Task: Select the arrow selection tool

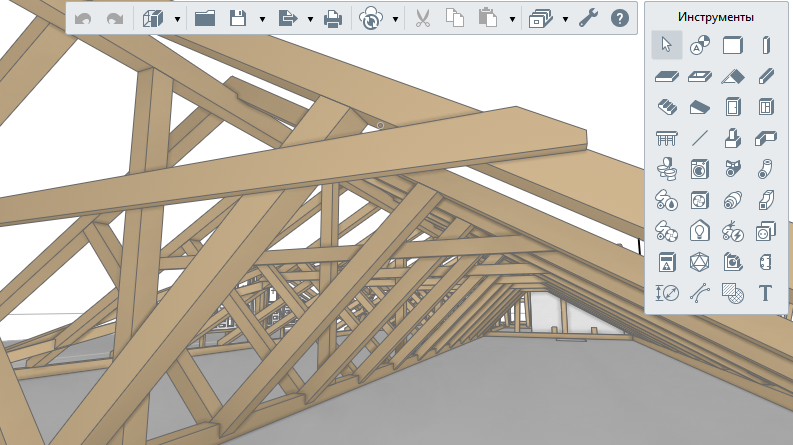Action: click(x=667, y=45)
